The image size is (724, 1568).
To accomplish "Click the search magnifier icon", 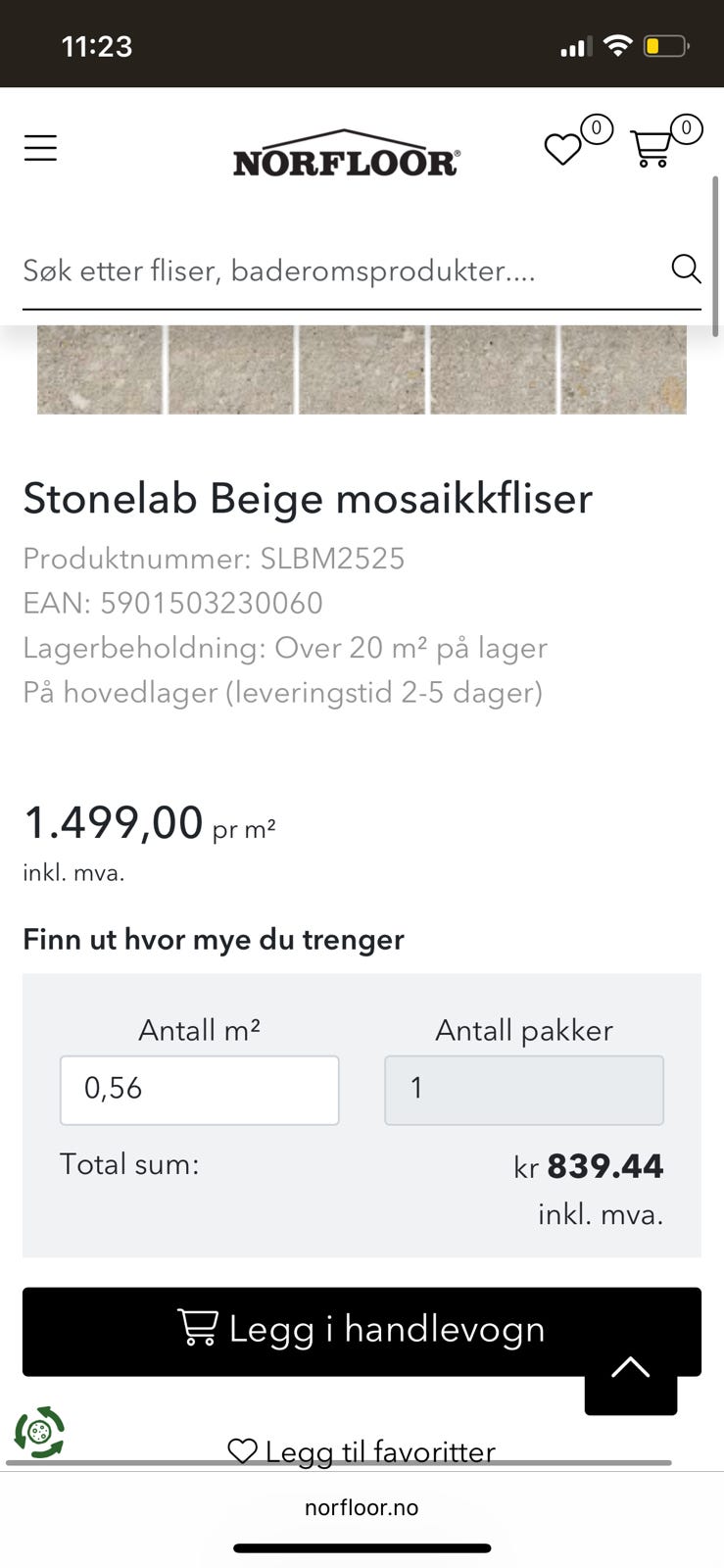I will point(686,269).
